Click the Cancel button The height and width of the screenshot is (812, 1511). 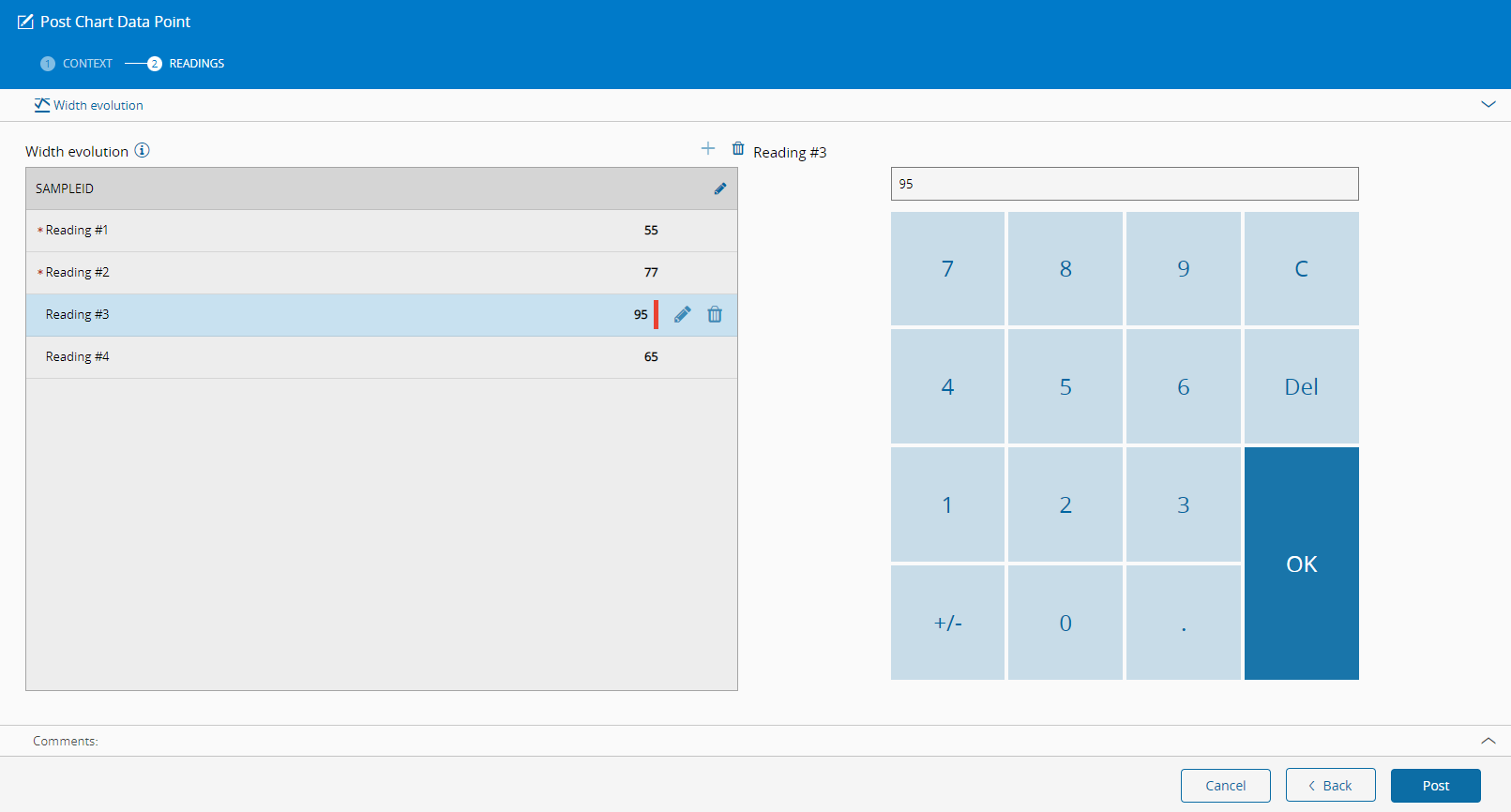point(1226,786)
